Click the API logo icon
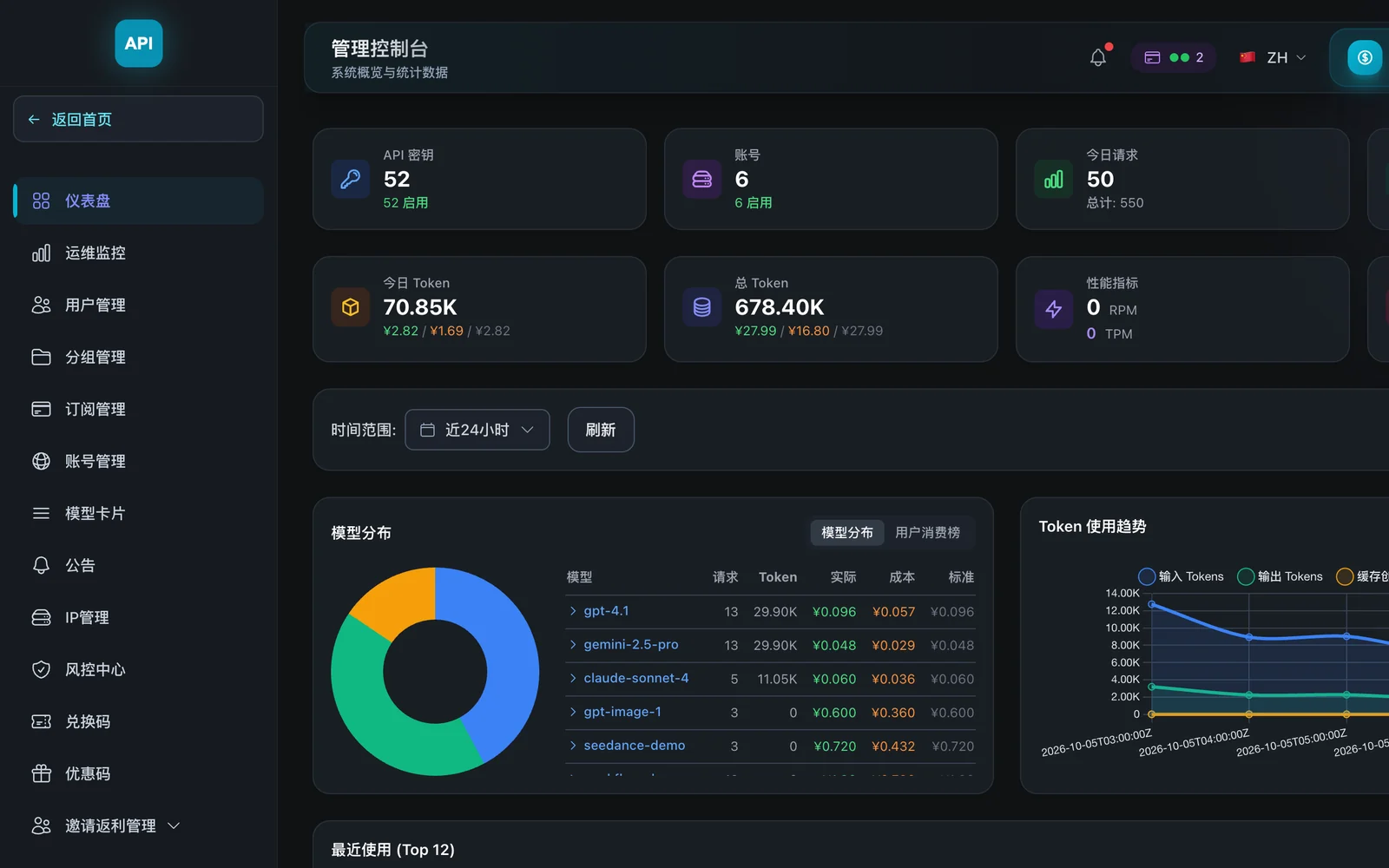 click(139, 43)
